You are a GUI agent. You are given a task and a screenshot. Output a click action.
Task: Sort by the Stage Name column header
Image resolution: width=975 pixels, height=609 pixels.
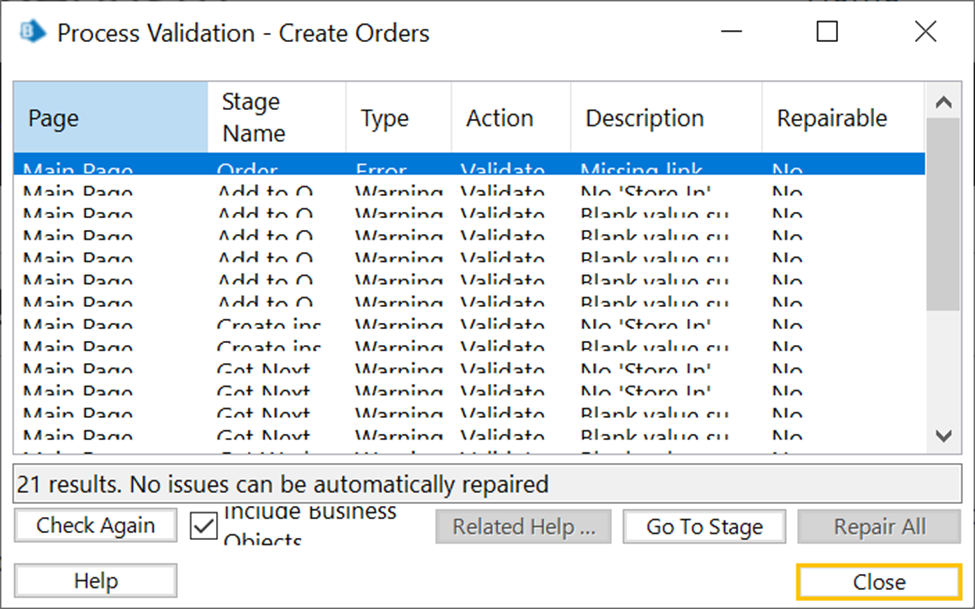pos(276,118)
